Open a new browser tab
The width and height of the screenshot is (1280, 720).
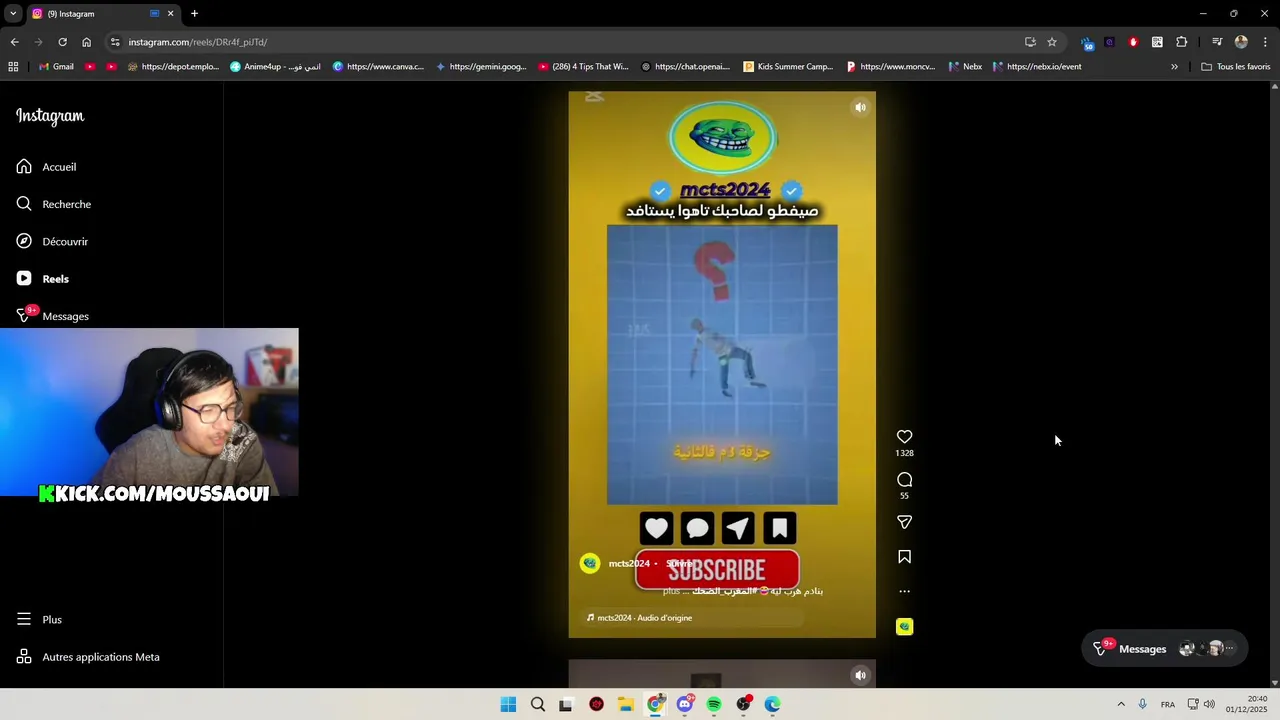(x=194, y=14)
